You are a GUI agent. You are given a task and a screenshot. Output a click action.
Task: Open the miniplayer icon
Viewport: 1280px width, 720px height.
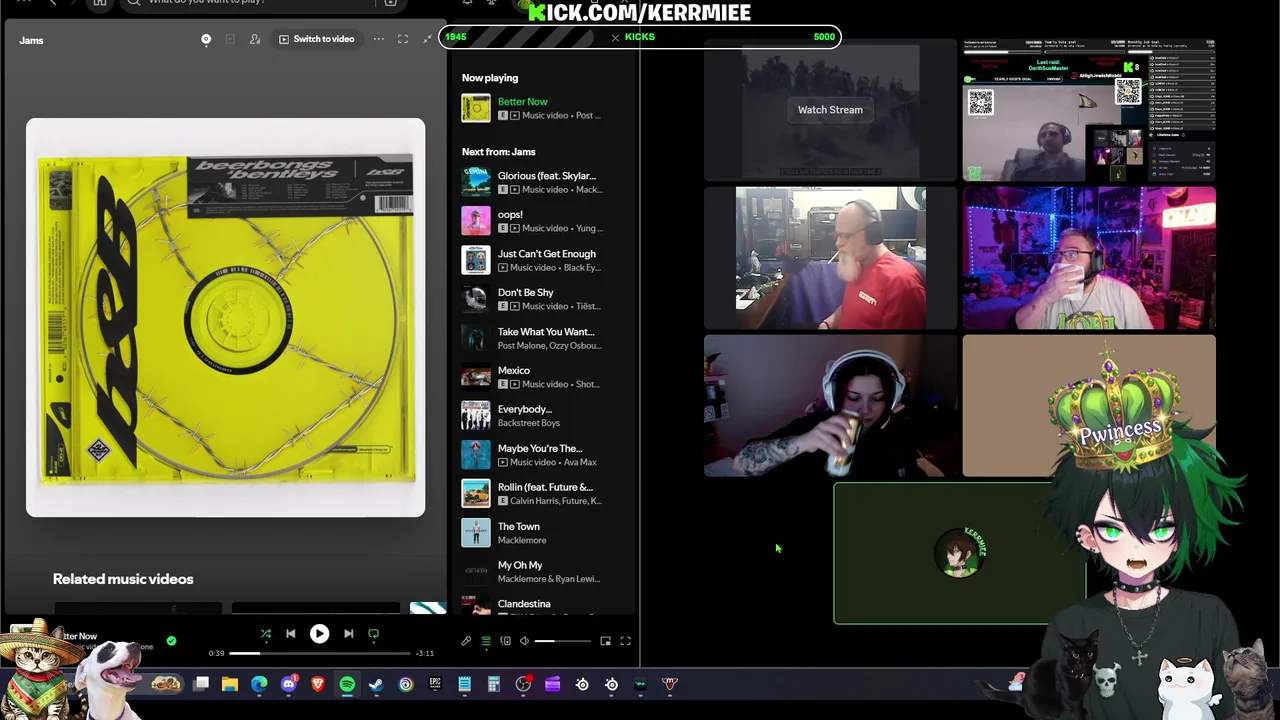pos(605,641)
